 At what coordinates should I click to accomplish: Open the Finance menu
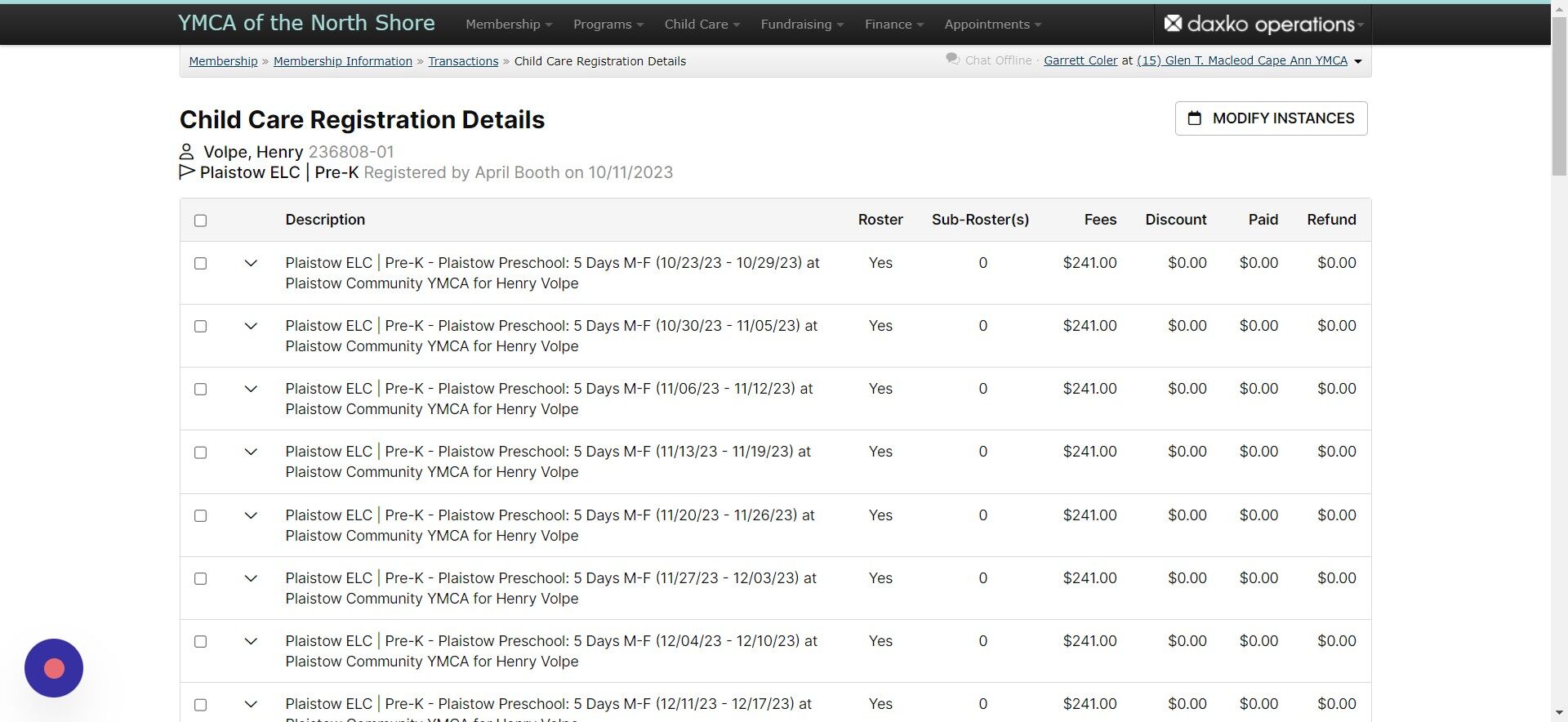click(x=894, y=25)
